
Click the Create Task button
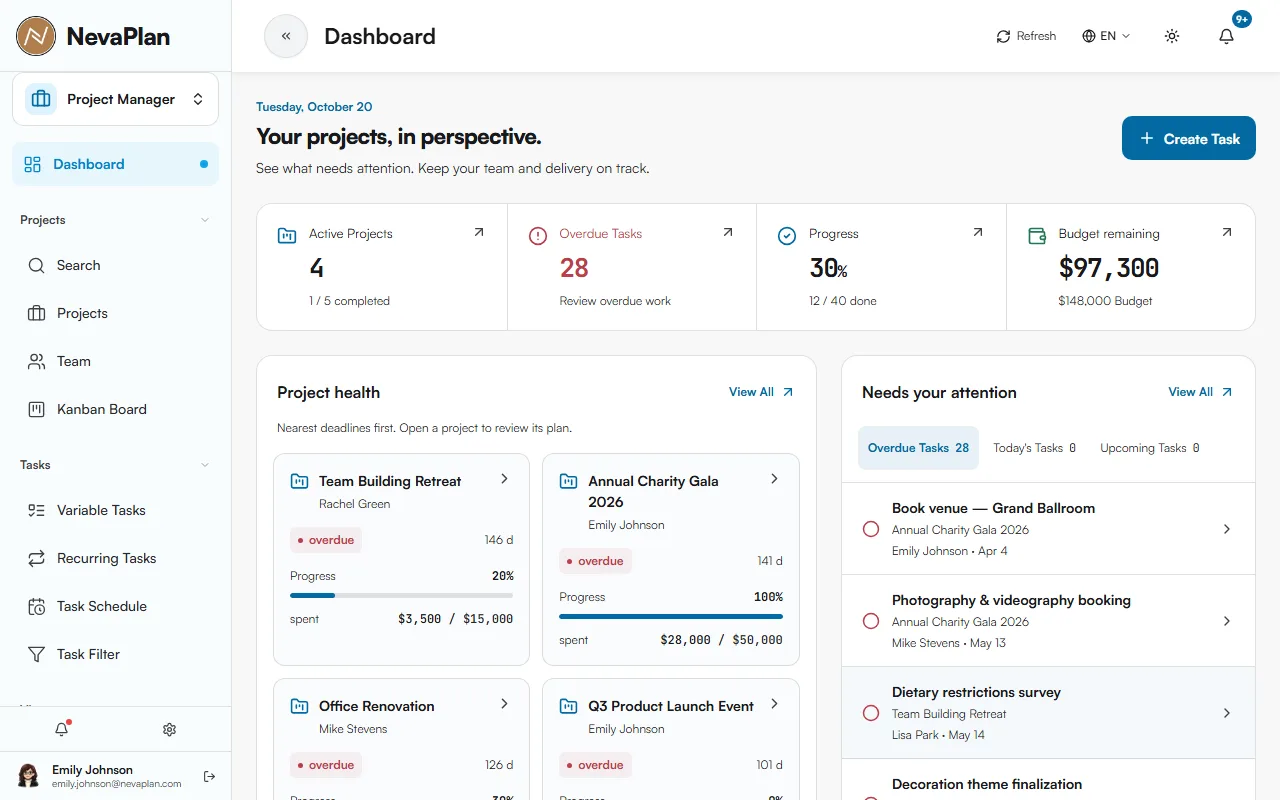coord(1189,138)
